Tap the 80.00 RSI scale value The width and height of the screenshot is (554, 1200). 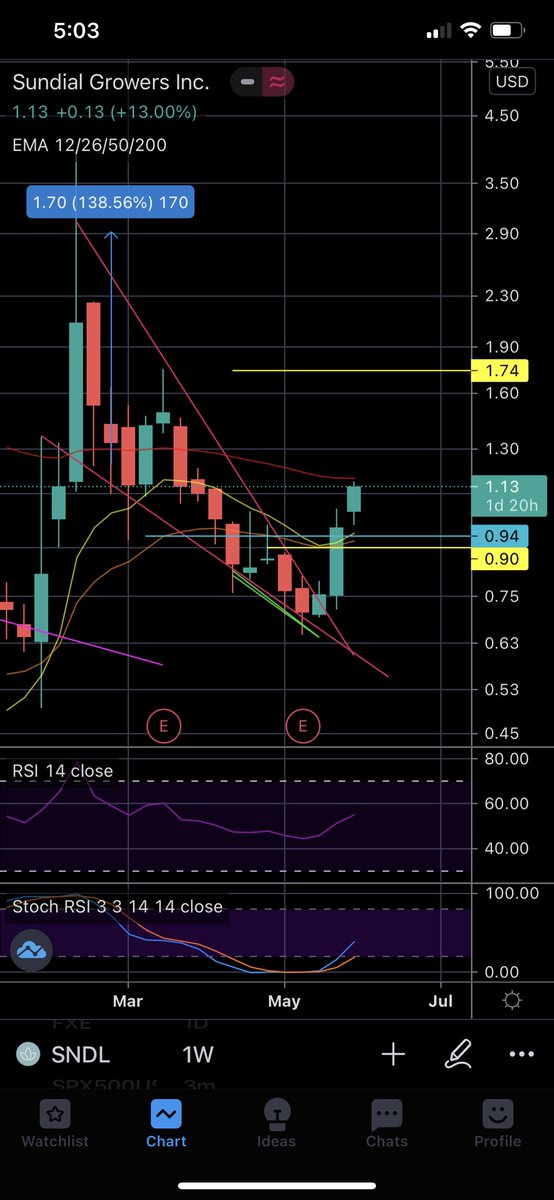click(505, 758)
